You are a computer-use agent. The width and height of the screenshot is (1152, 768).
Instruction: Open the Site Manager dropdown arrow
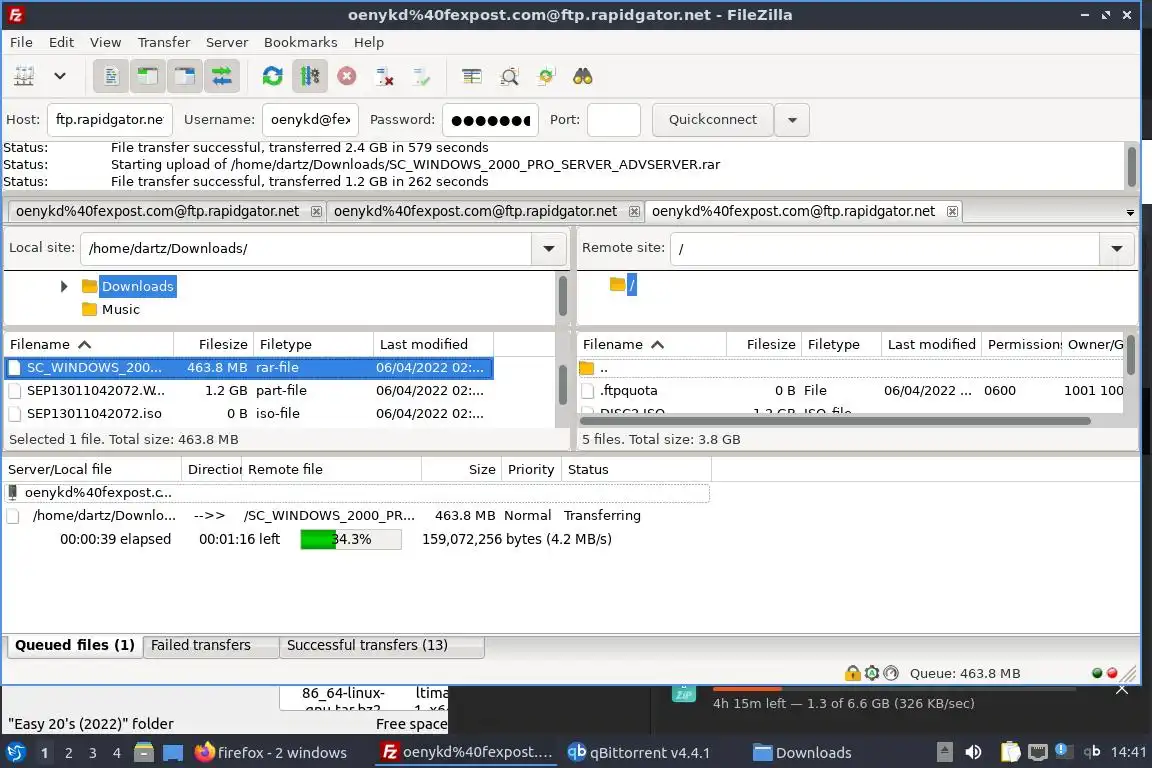(x=60, y=76)
